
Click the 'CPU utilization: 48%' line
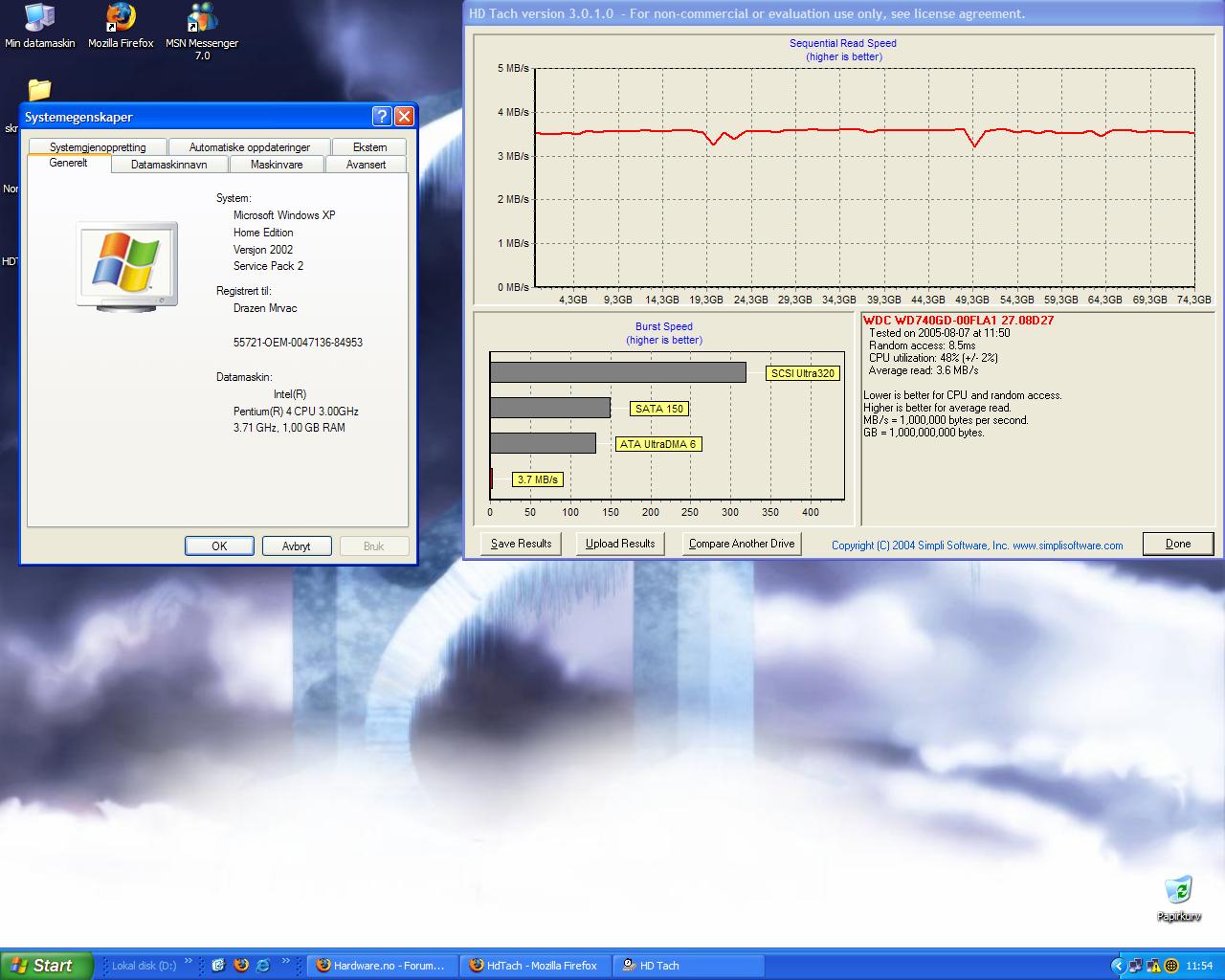click(x=933, y=358)
